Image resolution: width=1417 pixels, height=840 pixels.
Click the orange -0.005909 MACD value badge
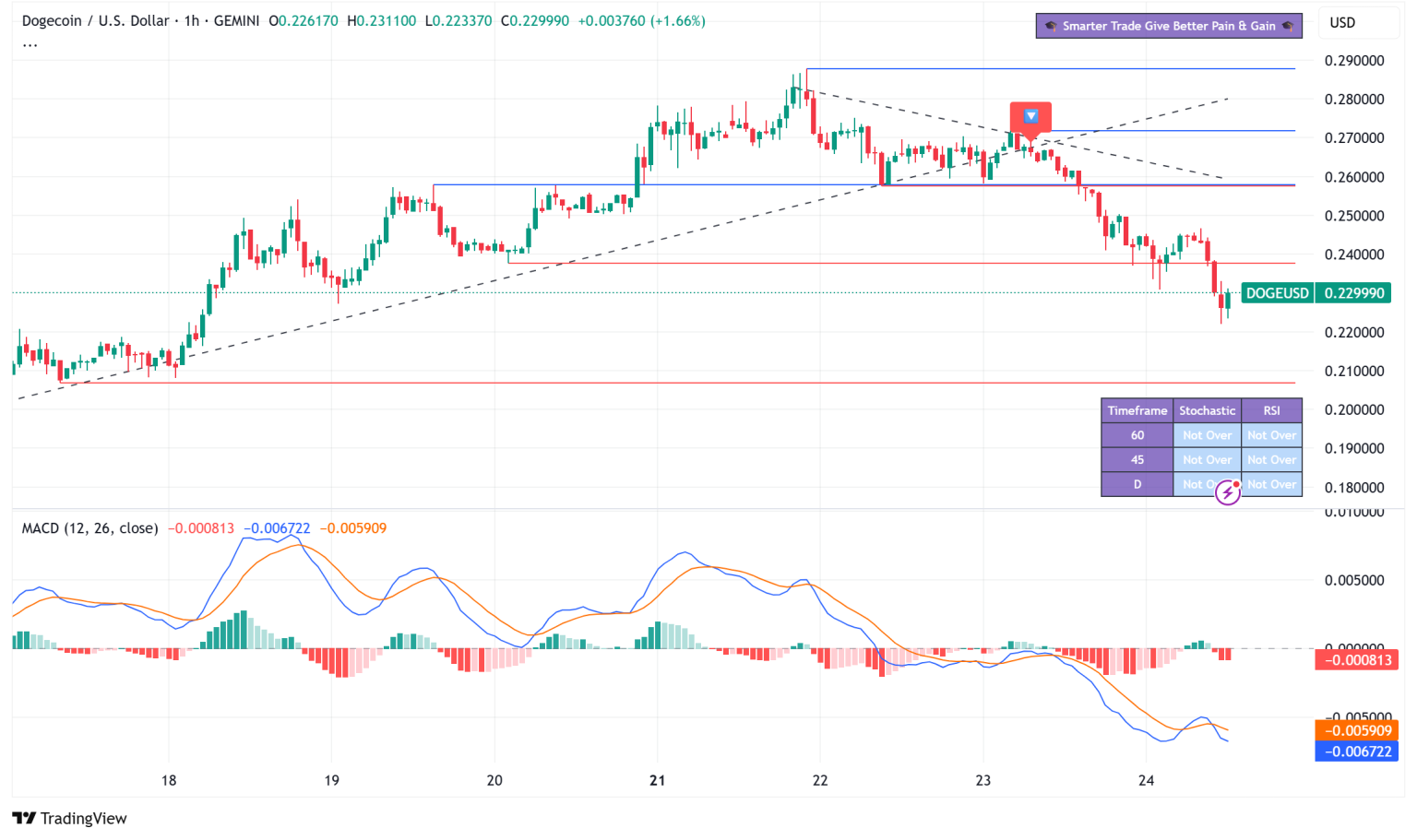(1356, 729)
